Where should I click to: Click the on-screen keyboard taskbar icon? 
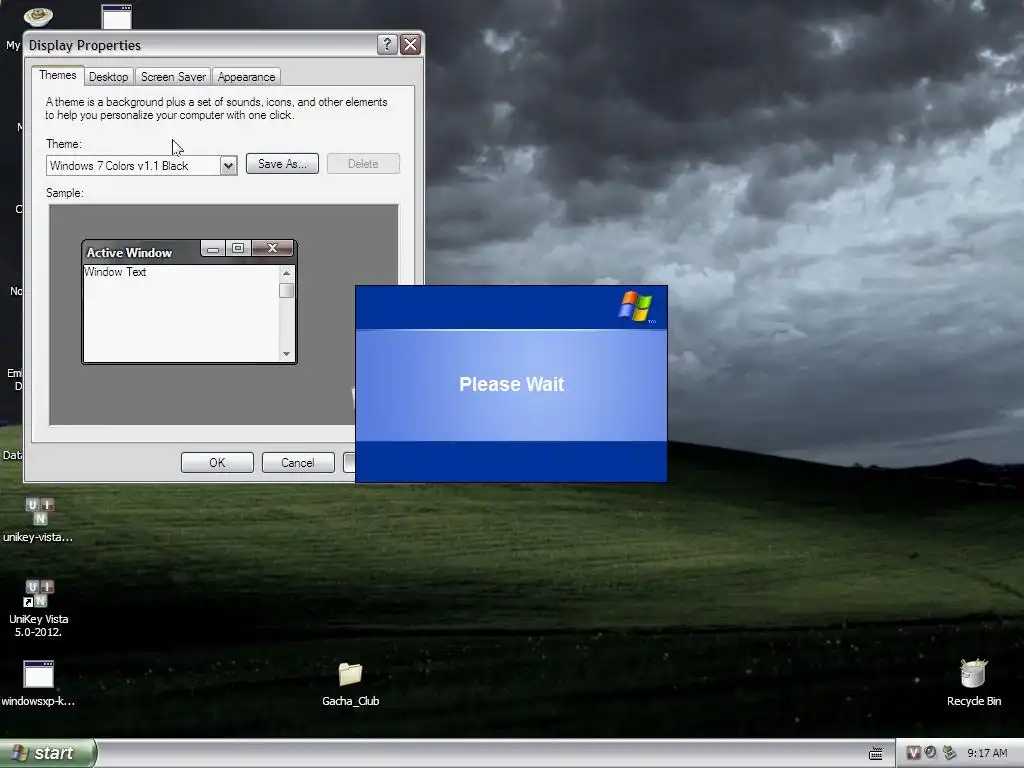click(876, 754)
